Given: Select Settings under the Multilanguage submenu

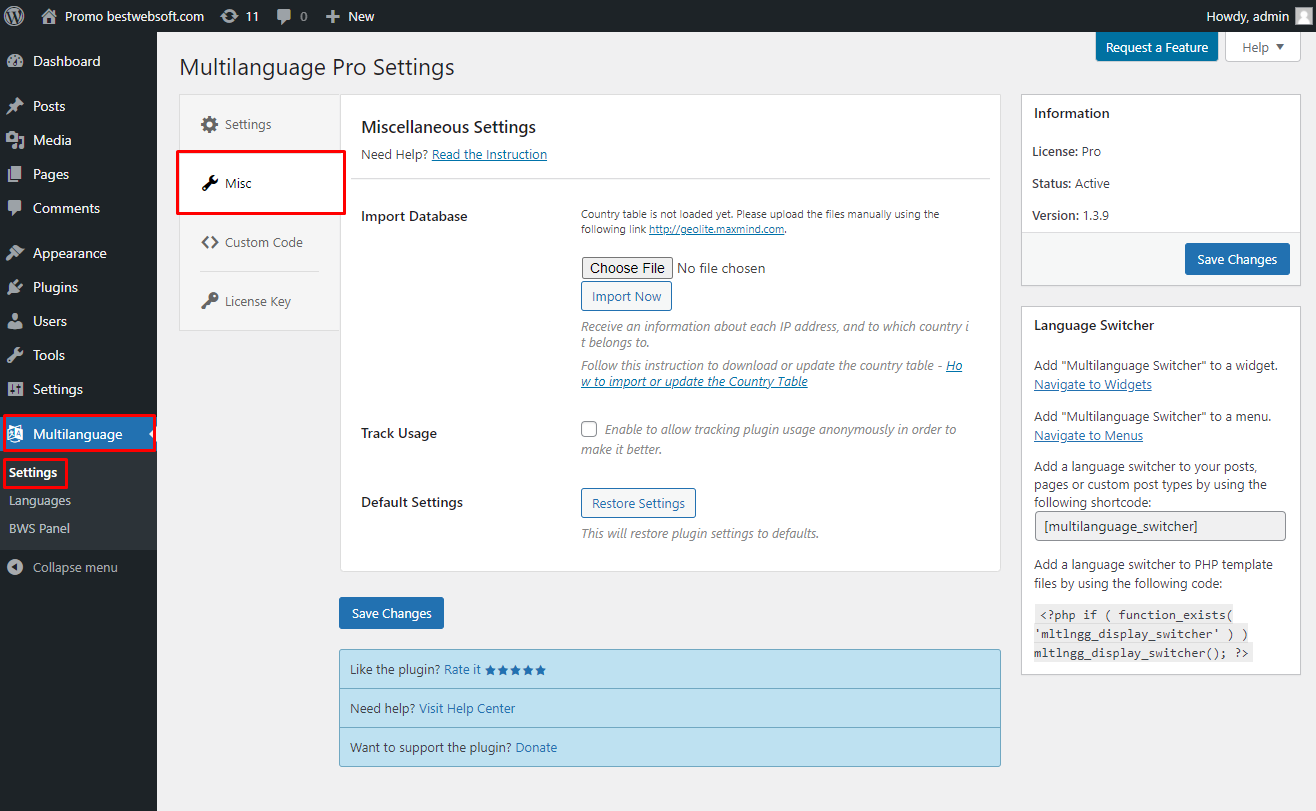Looking at the screenshot, I should click(x=33, y=472).
